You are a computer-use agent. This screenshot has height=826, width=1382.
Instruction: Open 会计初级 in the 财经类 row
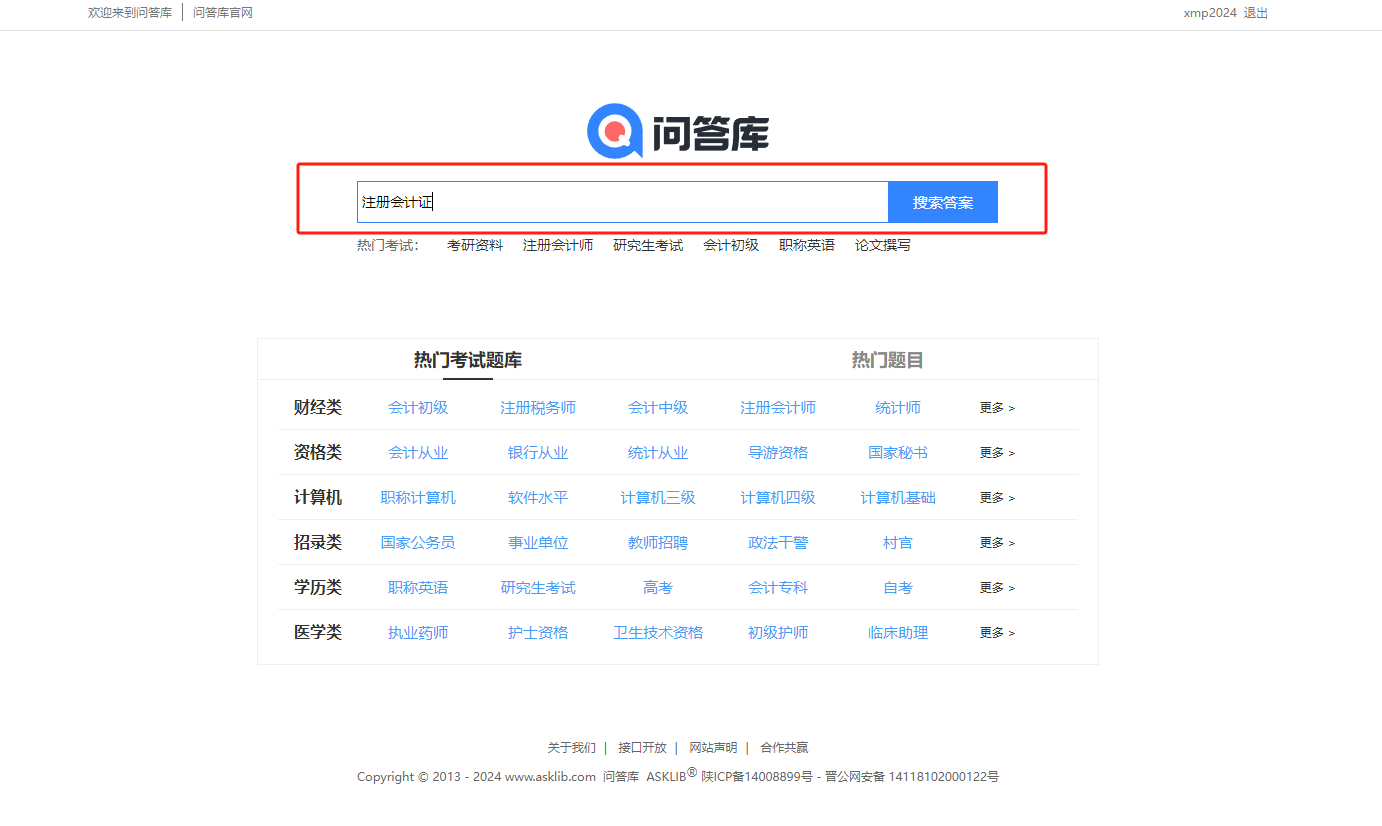click(x=418, y=408)
